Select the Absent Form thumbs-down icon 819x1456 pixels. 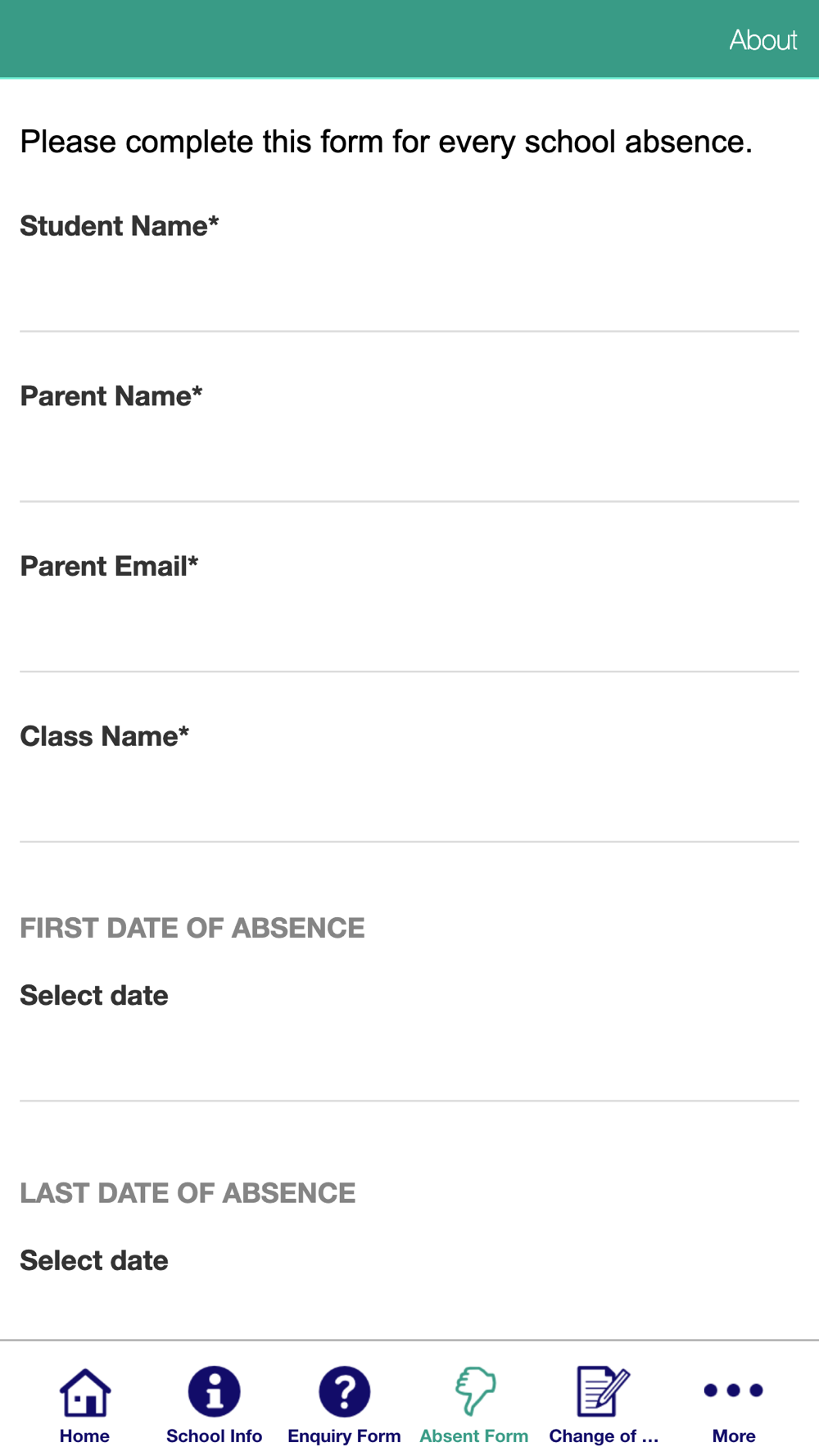[x=474, y=1391]
